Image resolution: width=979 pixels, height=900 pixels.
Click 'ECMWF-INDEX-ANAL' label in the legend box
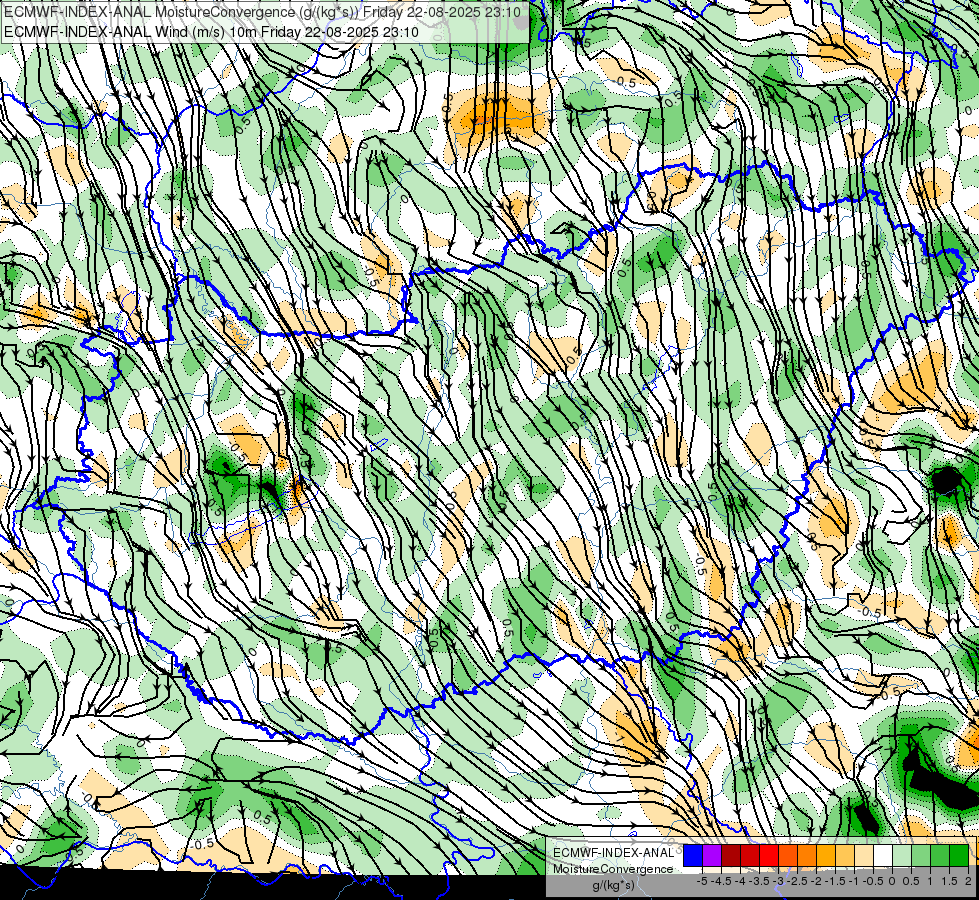click(x=614, y=853)
